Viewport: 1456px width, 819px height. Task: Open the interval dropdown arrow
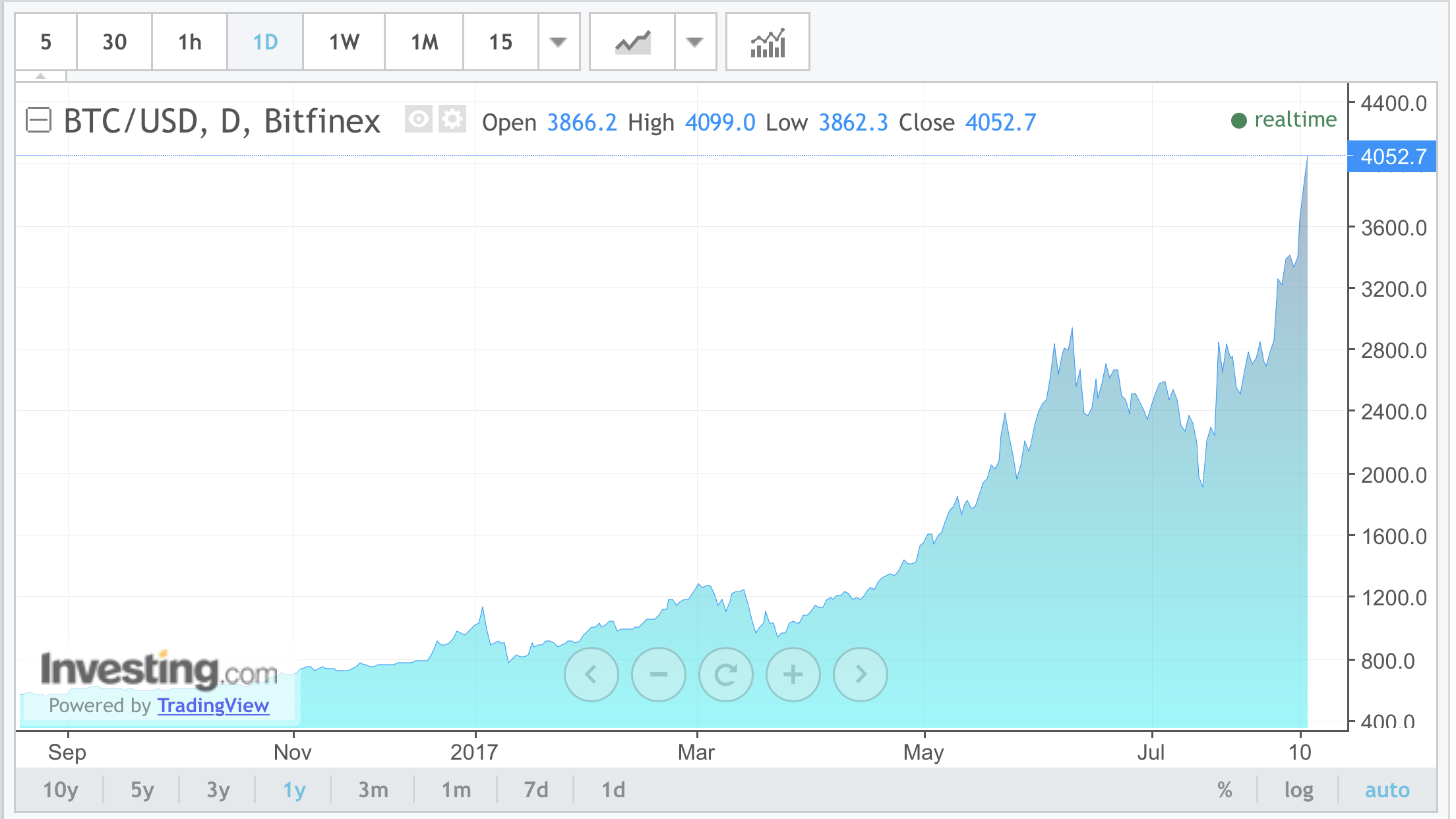tap(559, 42)
